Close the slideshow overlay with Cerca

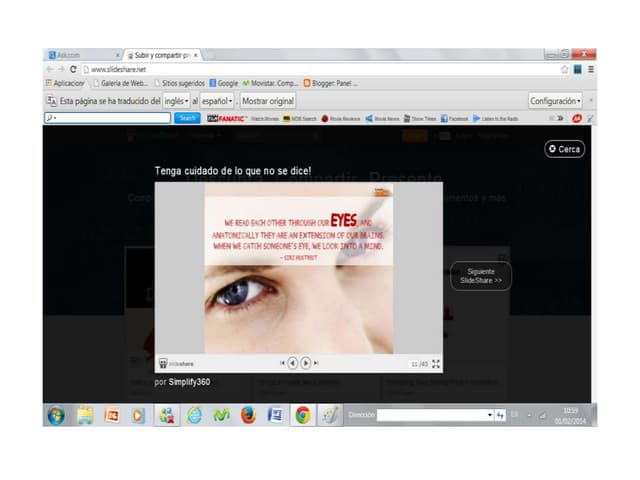coord(564,148)
